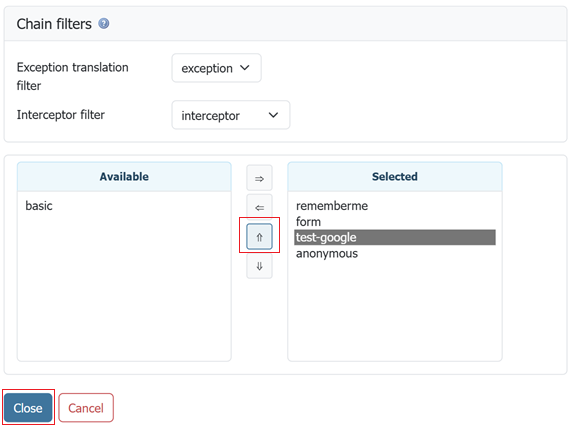Click the Selected column header
The image size is (572, 427).
395,176
